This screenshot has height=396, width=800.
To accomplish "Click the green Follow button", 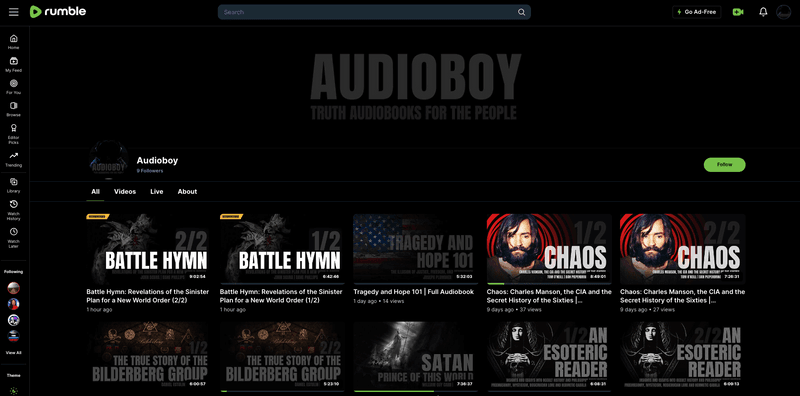I will pyautogui.click(x=724, y=165).
